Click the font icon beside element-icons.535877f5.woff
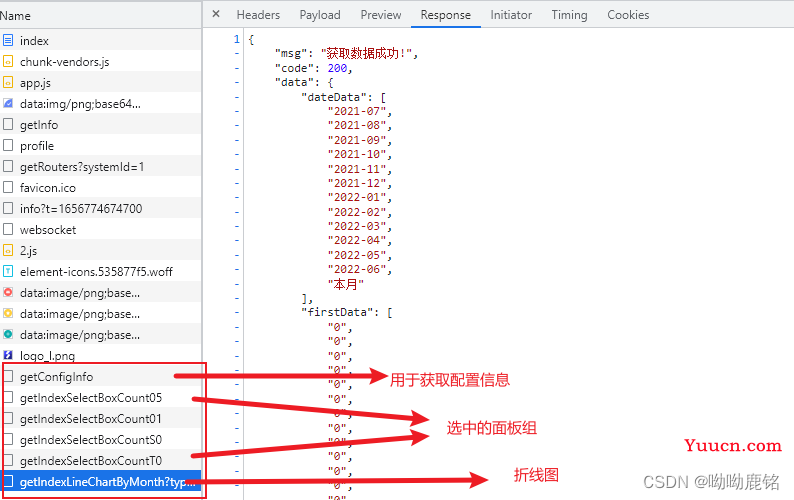 click(8, 271)
